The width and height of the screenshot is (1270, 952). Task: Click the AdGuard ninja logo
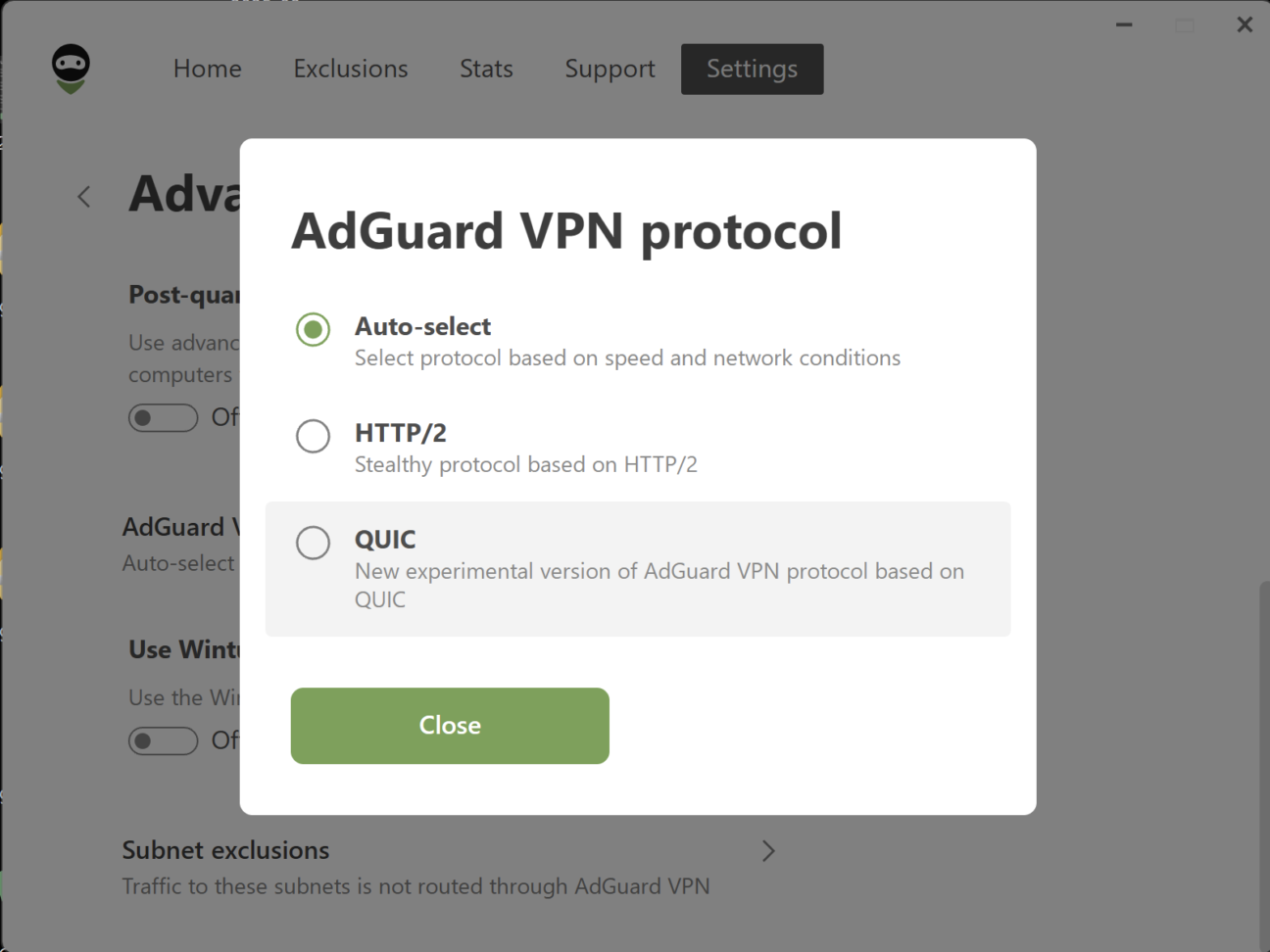[70, 69]
